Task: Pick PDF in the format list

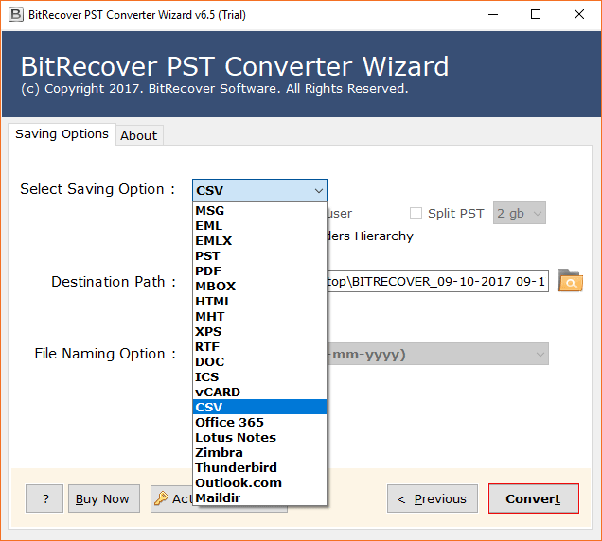Action: coord(260,271)
